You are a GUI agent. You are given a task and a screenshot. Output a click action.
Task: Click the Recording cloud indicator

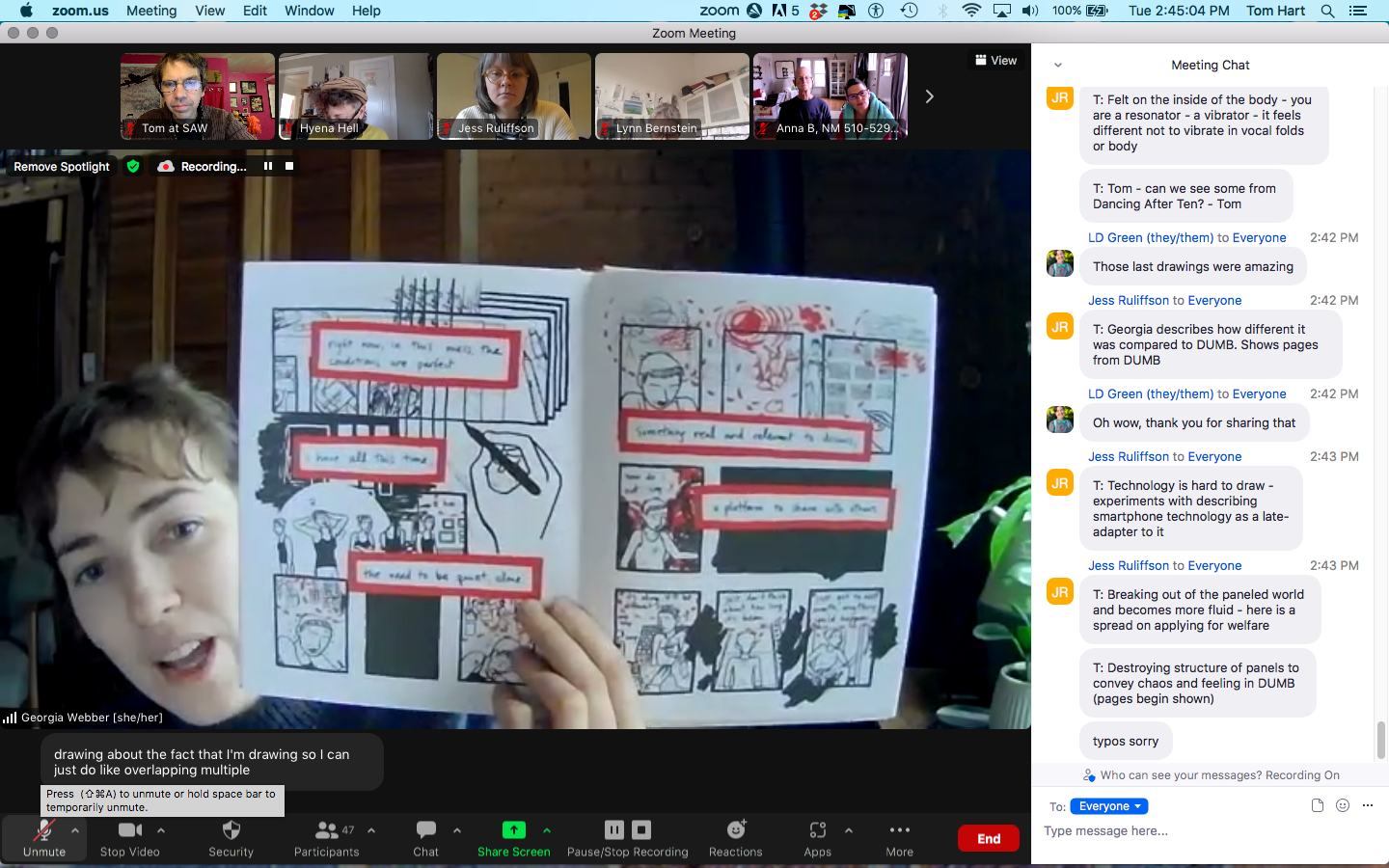click(202, 166)
